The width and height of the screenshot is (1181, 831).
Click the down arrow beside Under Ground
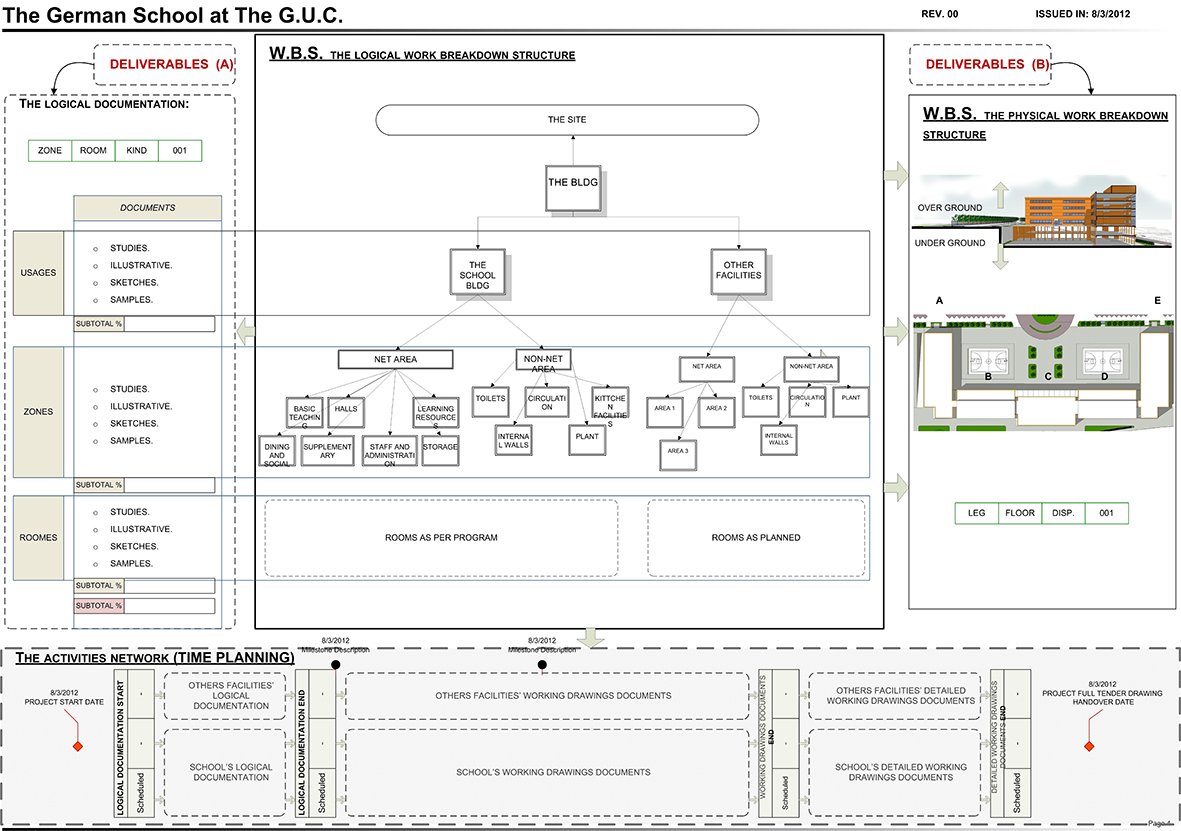1000,256
